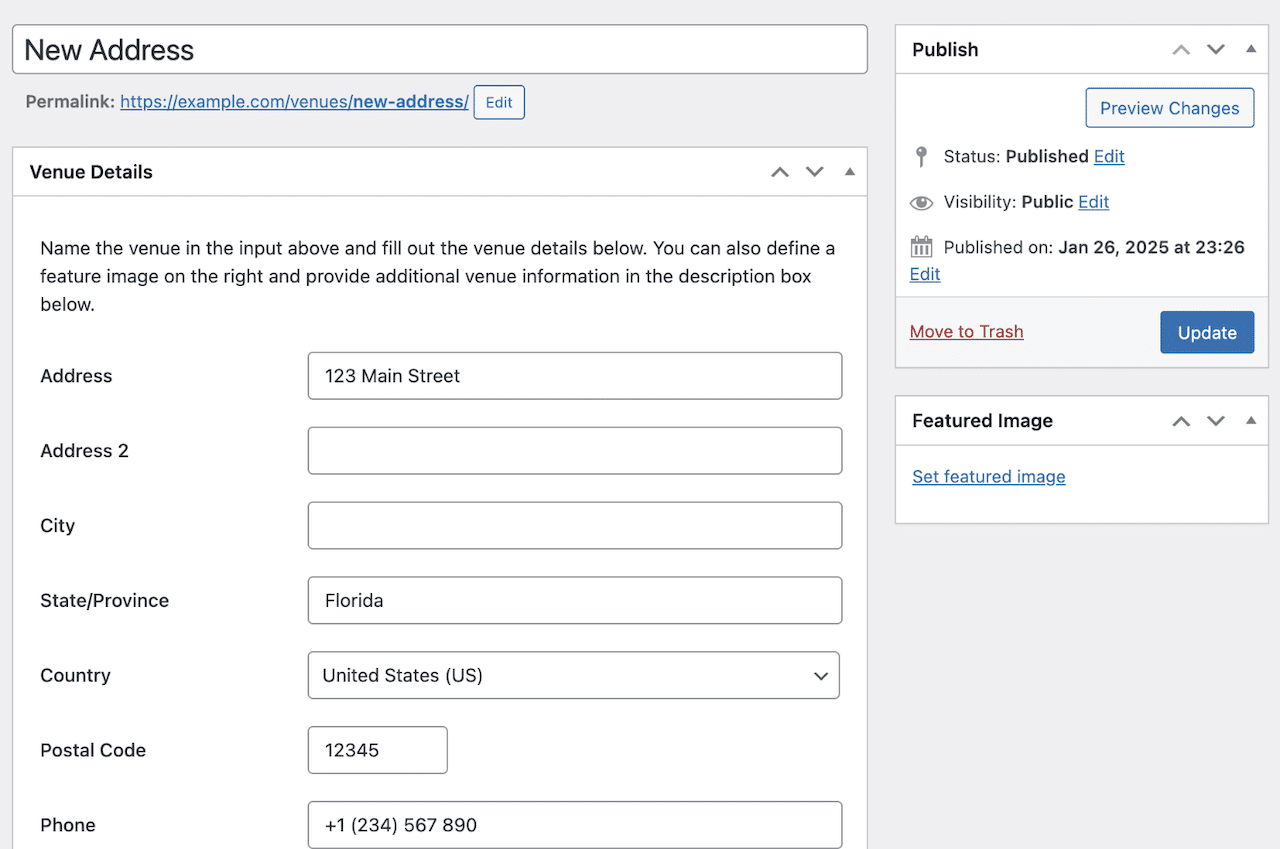Click Preview Changes button

pyautogui.click(x=1169, y=108)
